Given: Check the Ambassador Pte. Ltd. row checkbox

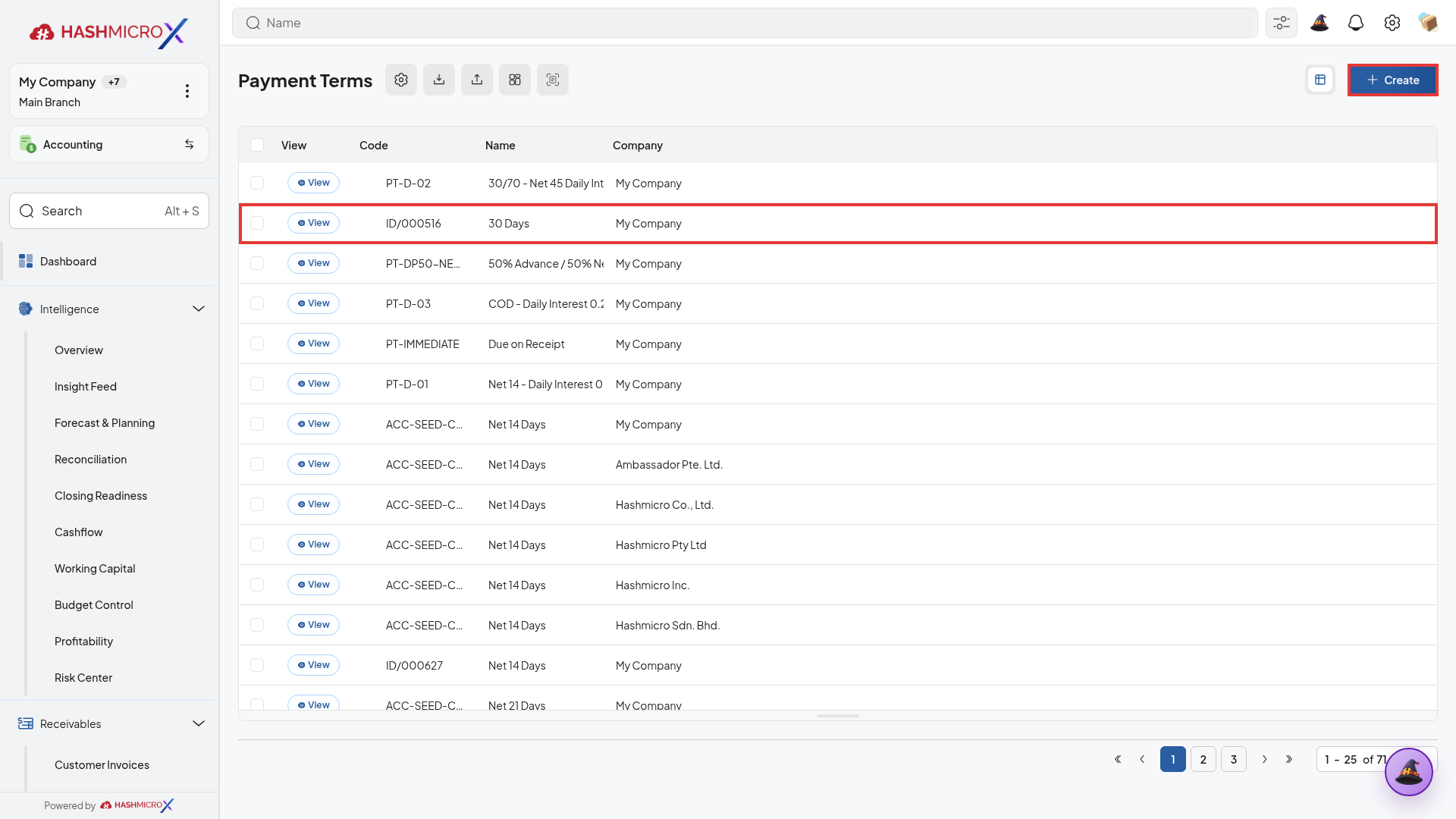Looking at the screenshot, I should [x=257, y=464].
